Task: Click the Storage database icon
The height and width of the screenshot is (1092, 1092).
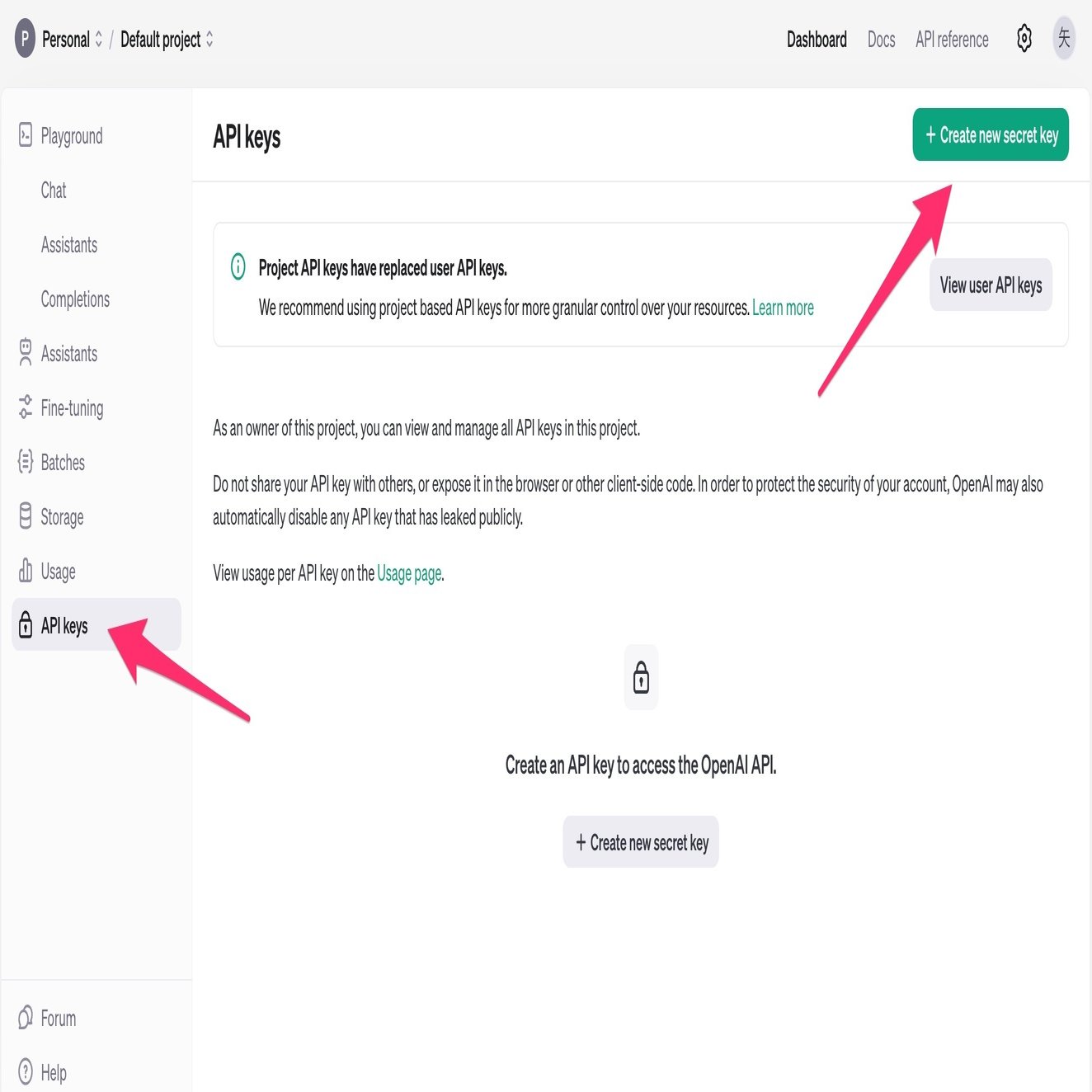Action: pyautogui.click(x=26, y=516)
